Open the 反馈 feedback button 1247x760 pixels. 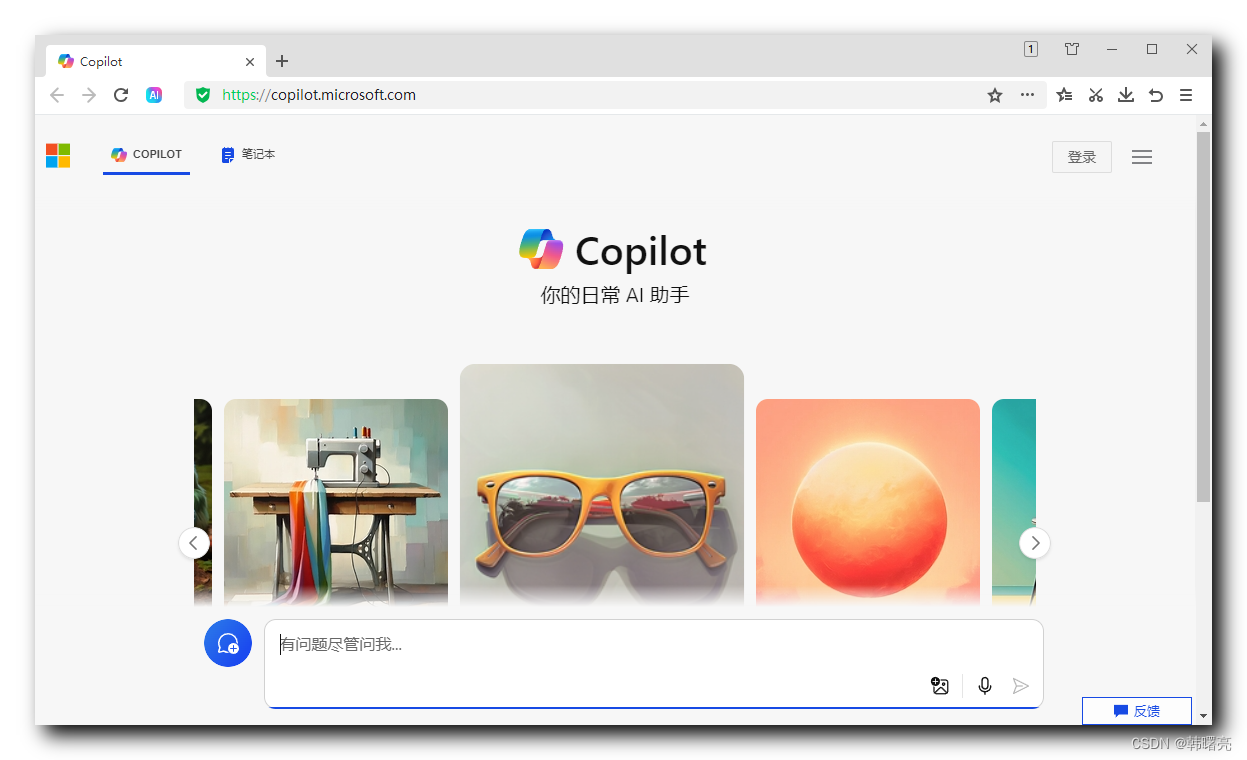click(x=1137, y=711)
